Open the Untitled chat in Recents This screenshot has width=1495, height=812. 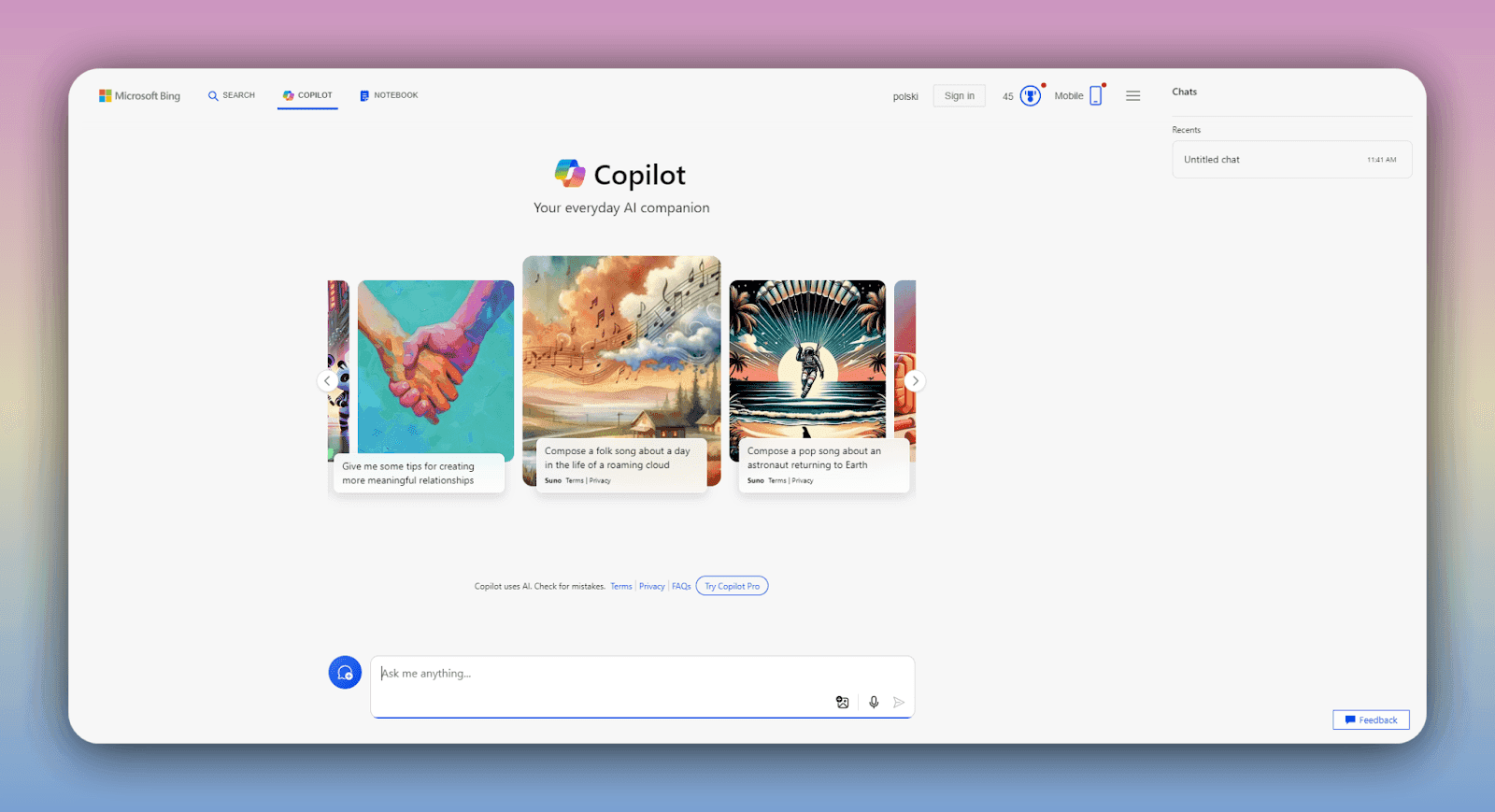[1291, 160]
